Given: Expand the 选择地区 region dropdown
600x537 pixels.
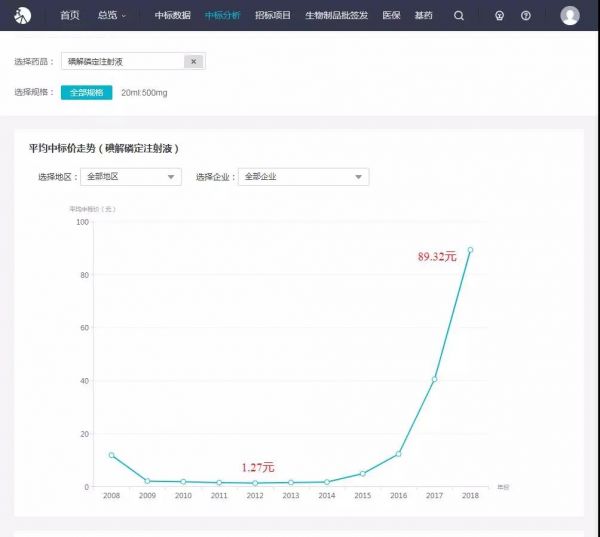Looking at the screenshot, I should coord(130,177).
